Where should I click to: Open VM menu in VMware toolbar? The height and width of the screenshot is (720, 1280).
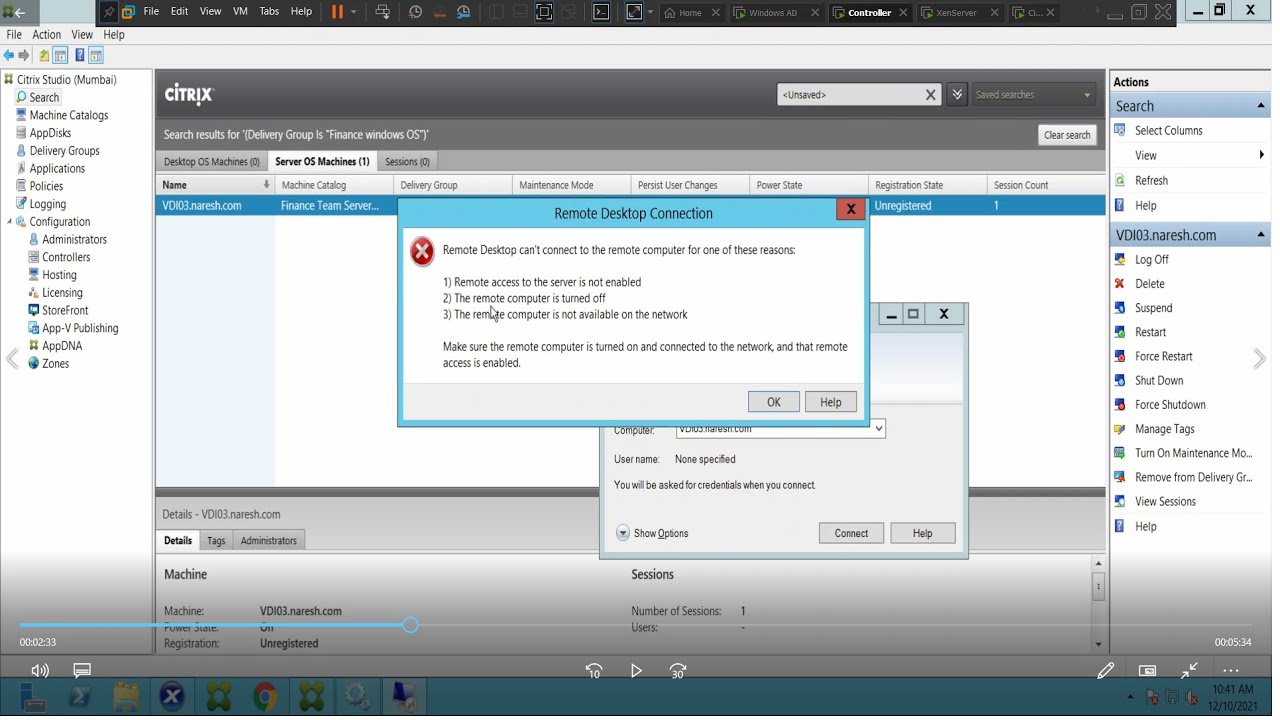(240, 11)
